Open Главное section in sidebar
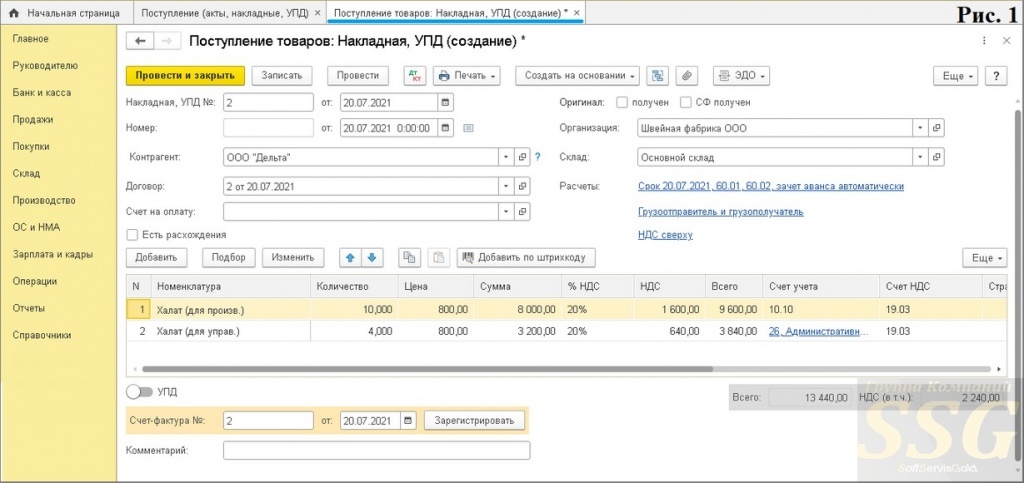1024x483 pixels. coord(31,39)
